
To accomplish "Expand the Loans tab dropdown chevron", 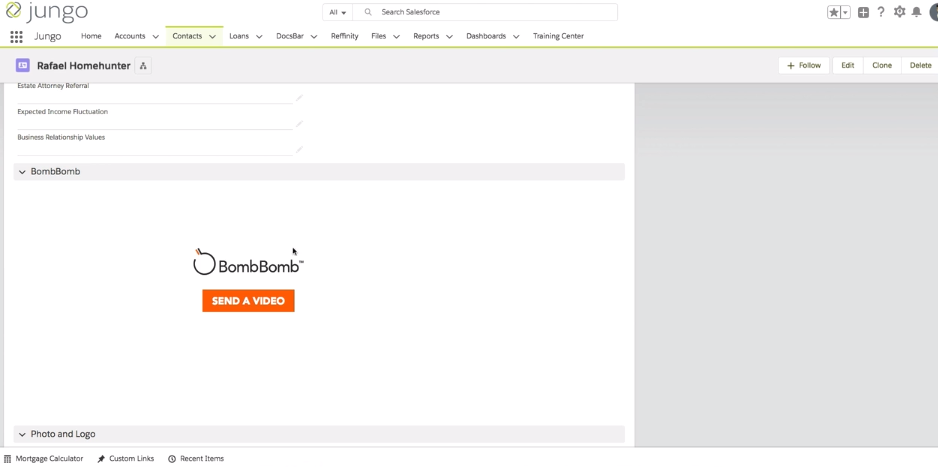I will 259,36.
